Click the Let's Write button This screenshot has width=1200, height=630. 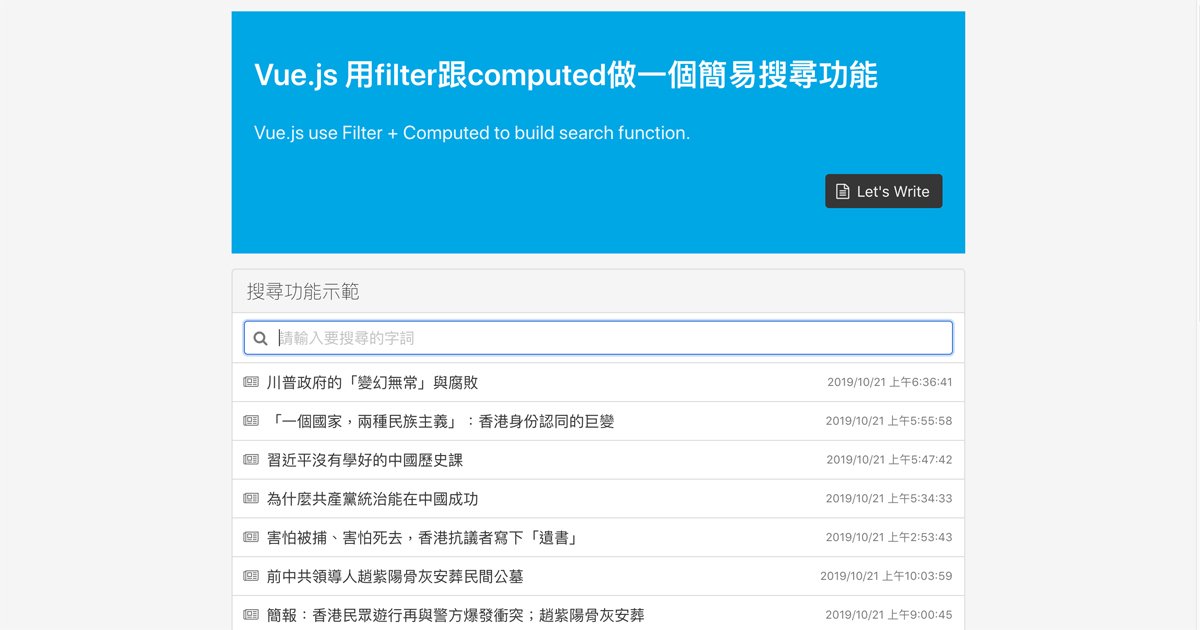pyautogui.click(x=883, y=191)
